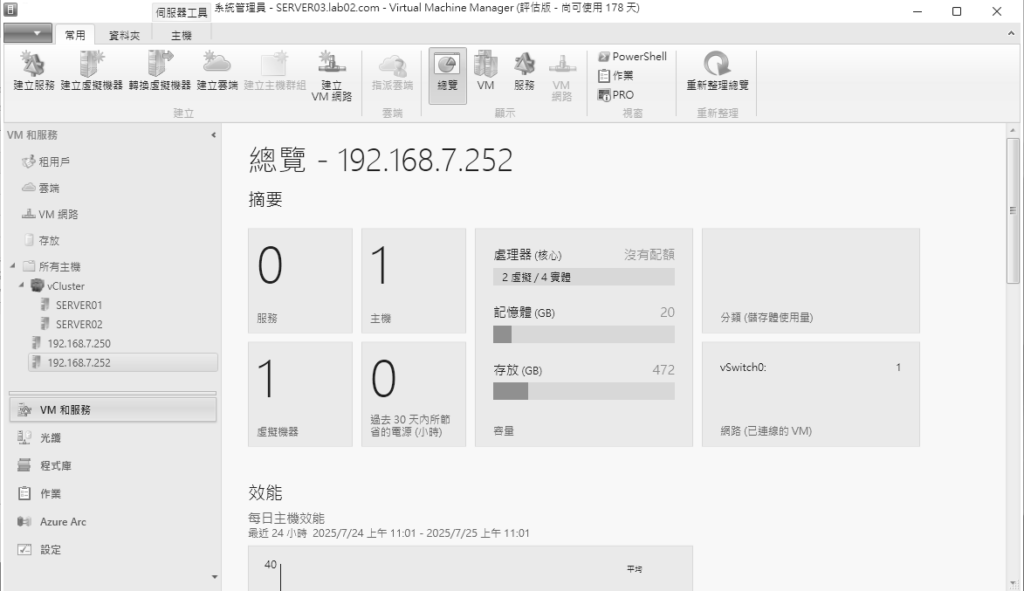Viewport: 1024px width, 591px height.
Task: Switch to the 主機 (Host) ribbon tab
Action: pos(181,35)
